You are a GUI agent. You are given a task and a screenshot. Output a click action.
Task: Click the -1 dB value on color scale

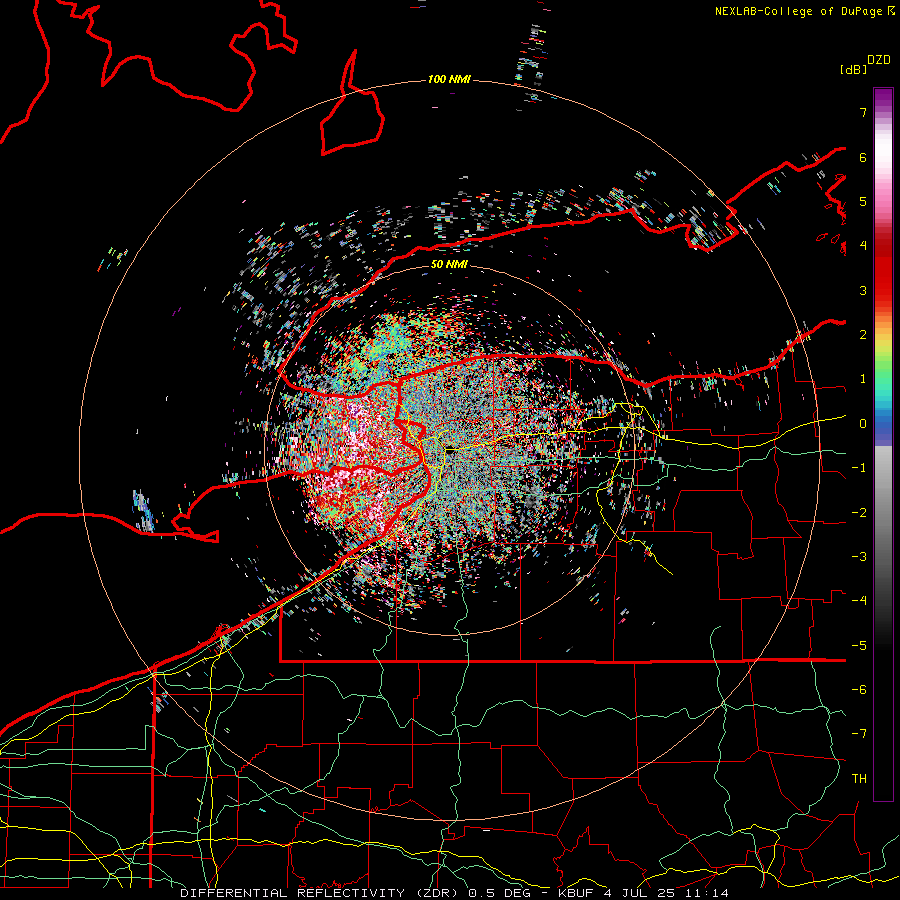(x=859, y=468)
